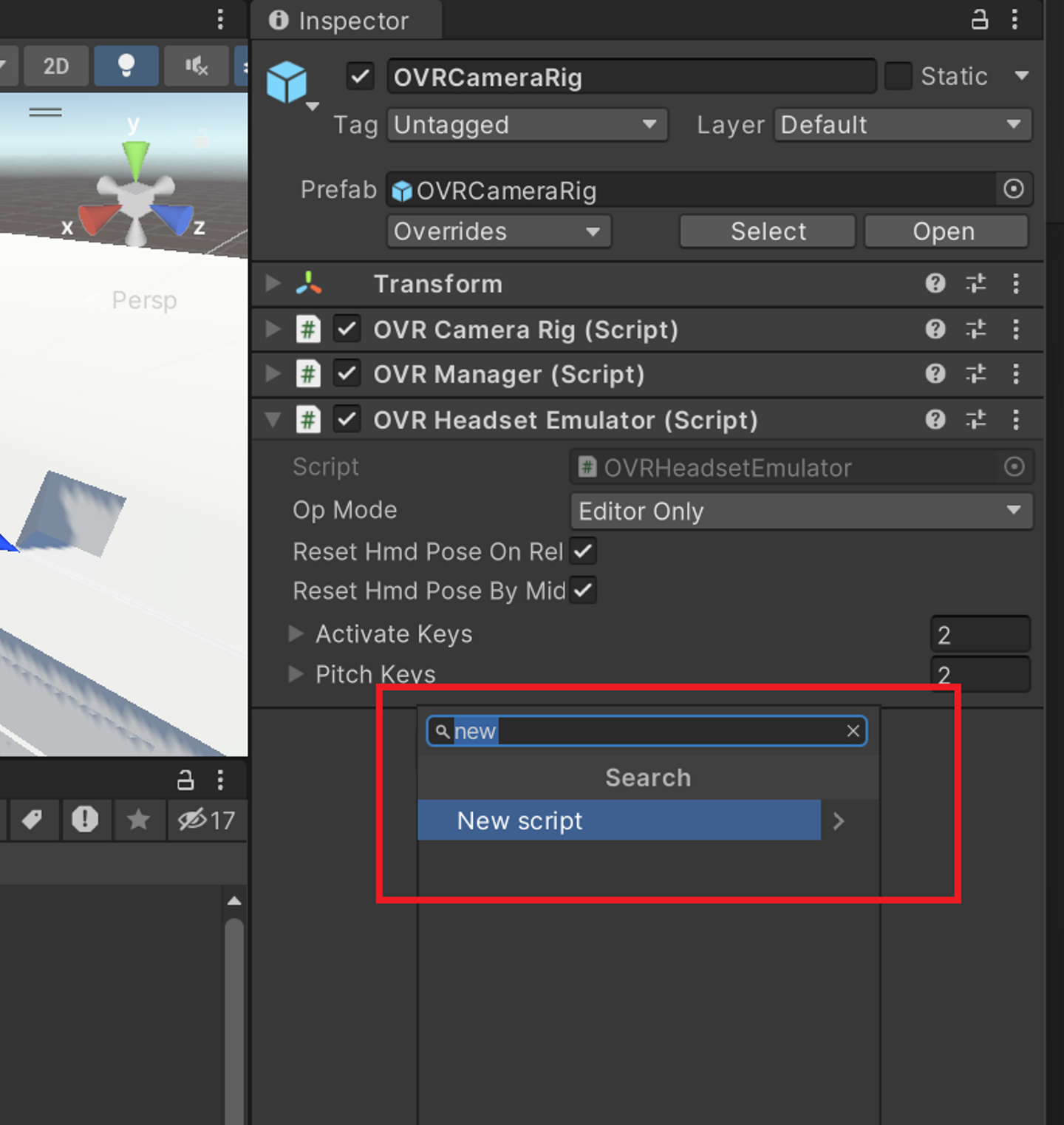1064x1125 pixels.
Task: Toggle scene audio mute icon
Action: pyautogui.click(x=196, y=66)
